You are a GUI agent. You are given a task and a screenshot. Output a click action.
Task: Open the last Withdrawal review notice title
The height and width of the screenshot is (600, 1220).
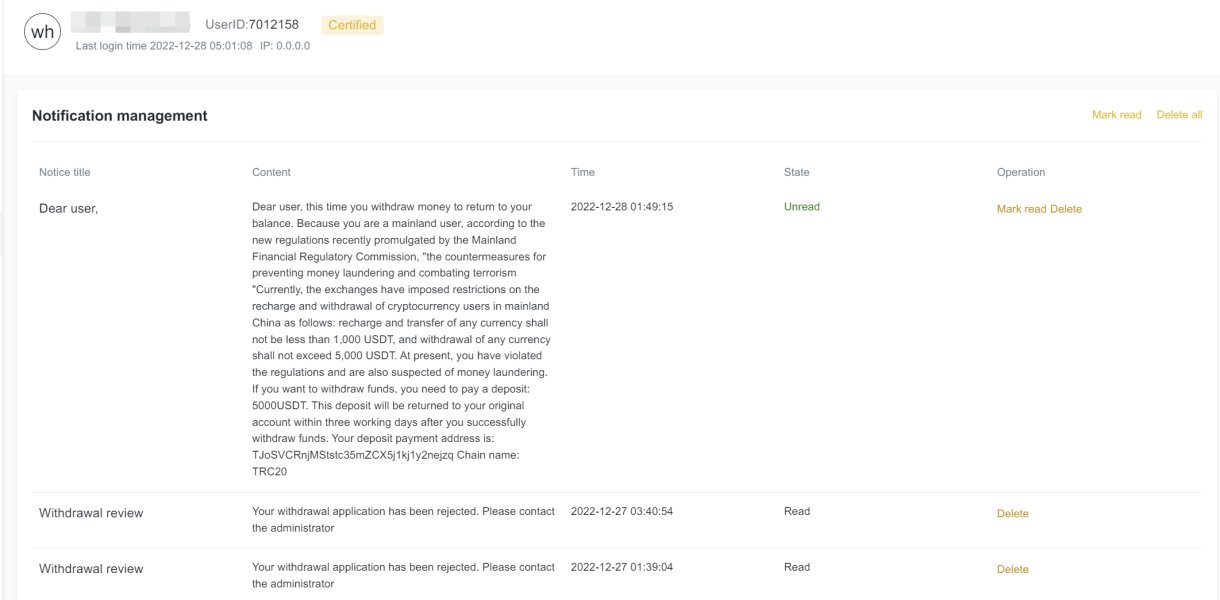(x=91, y=569)
